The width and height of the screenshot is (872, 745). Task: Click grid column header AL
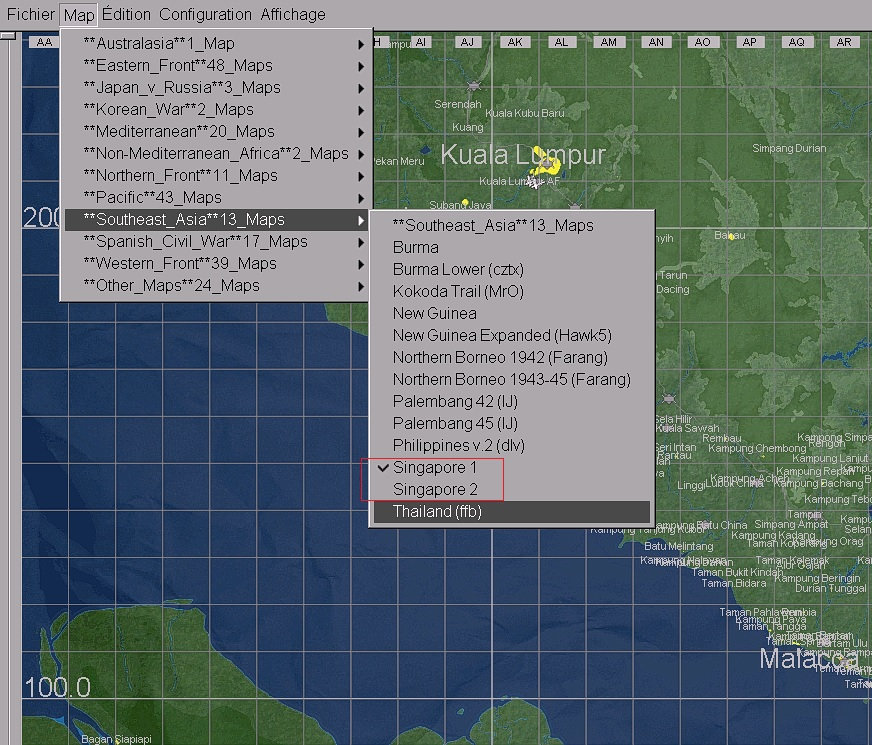coord(562,42)
